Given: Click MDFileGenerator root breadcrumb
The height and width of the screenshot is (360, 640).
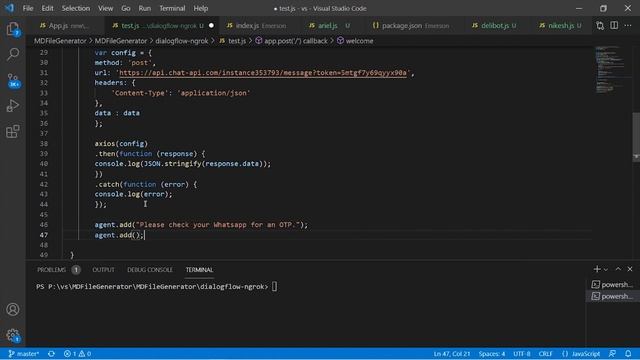Looking at the screenshot, I should 60,41.
